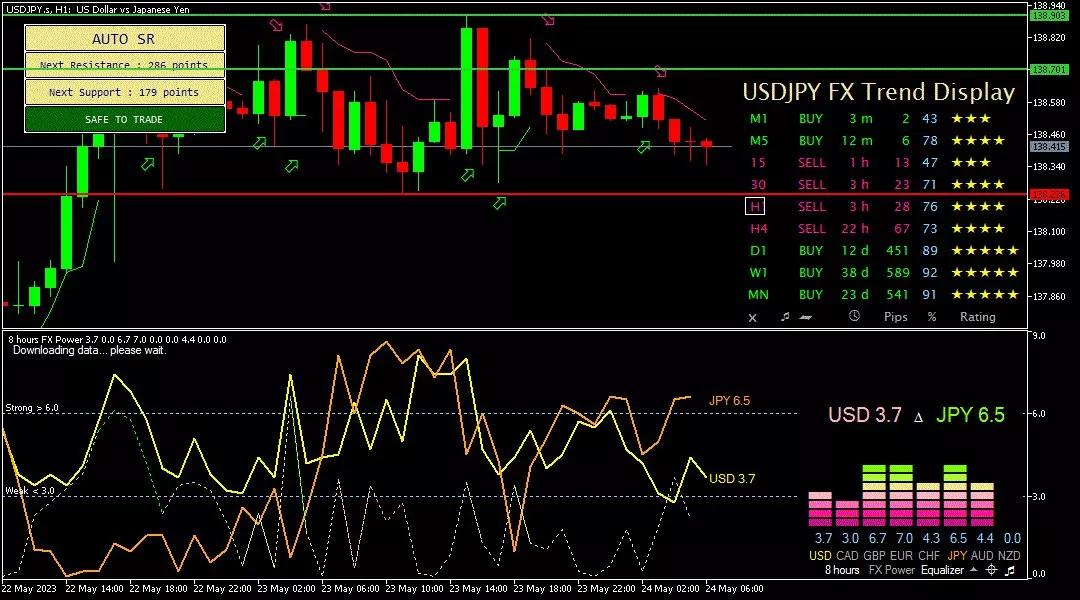This screenshot has width=1080, height=600.
Task: Click the Next Resistance 286 points box
Action: (125, 65)
